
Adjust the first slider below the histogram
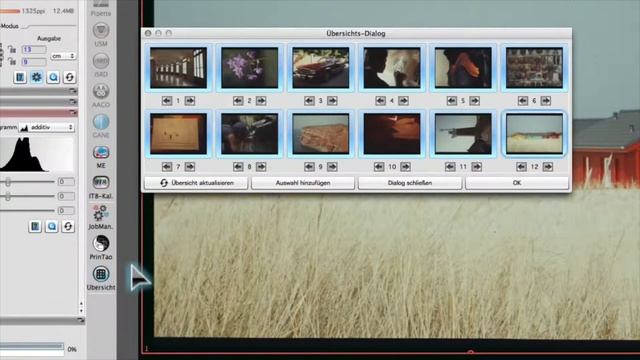pos(7,182)
